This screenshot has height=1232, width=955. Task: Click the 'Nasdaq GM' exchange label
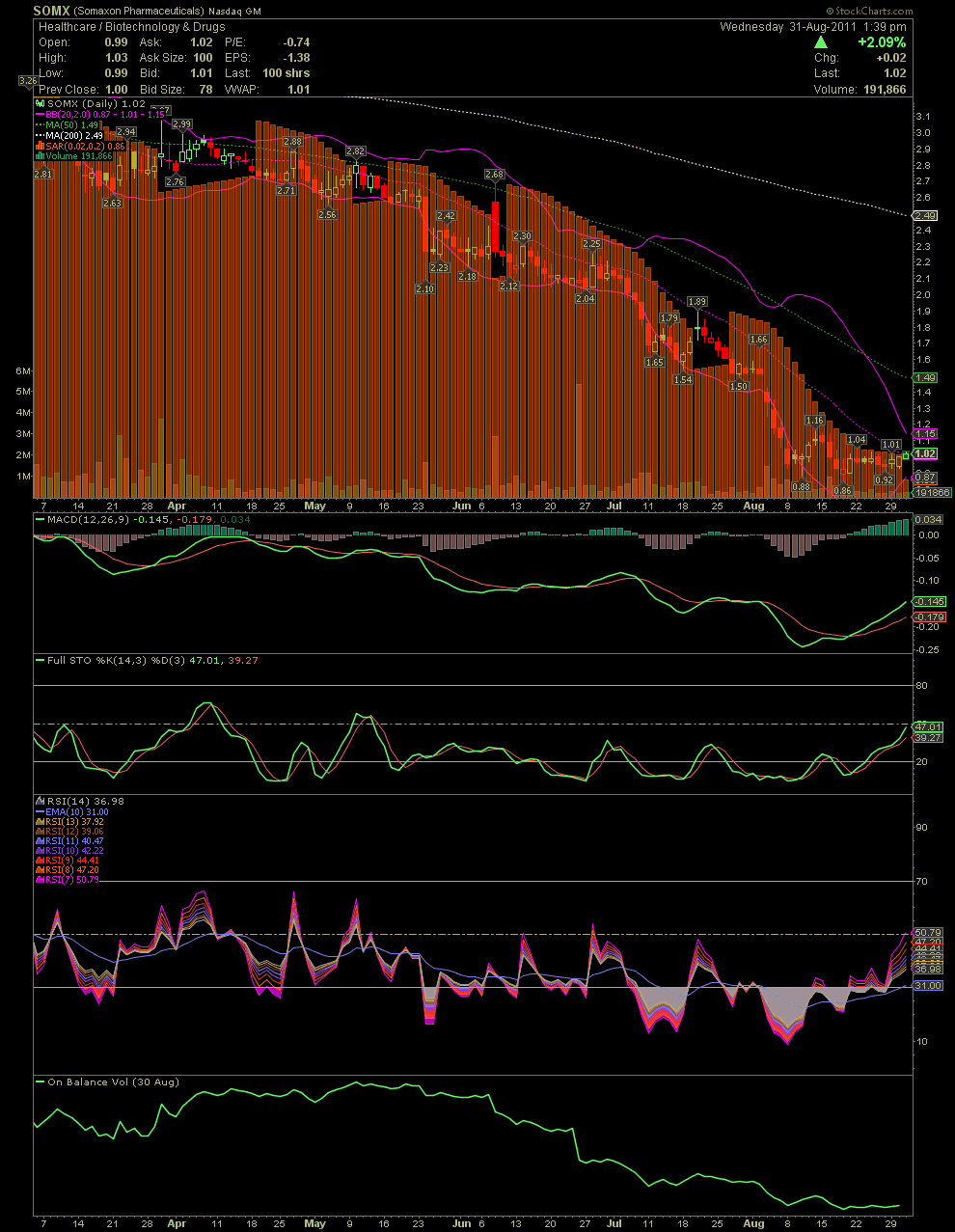233,11
